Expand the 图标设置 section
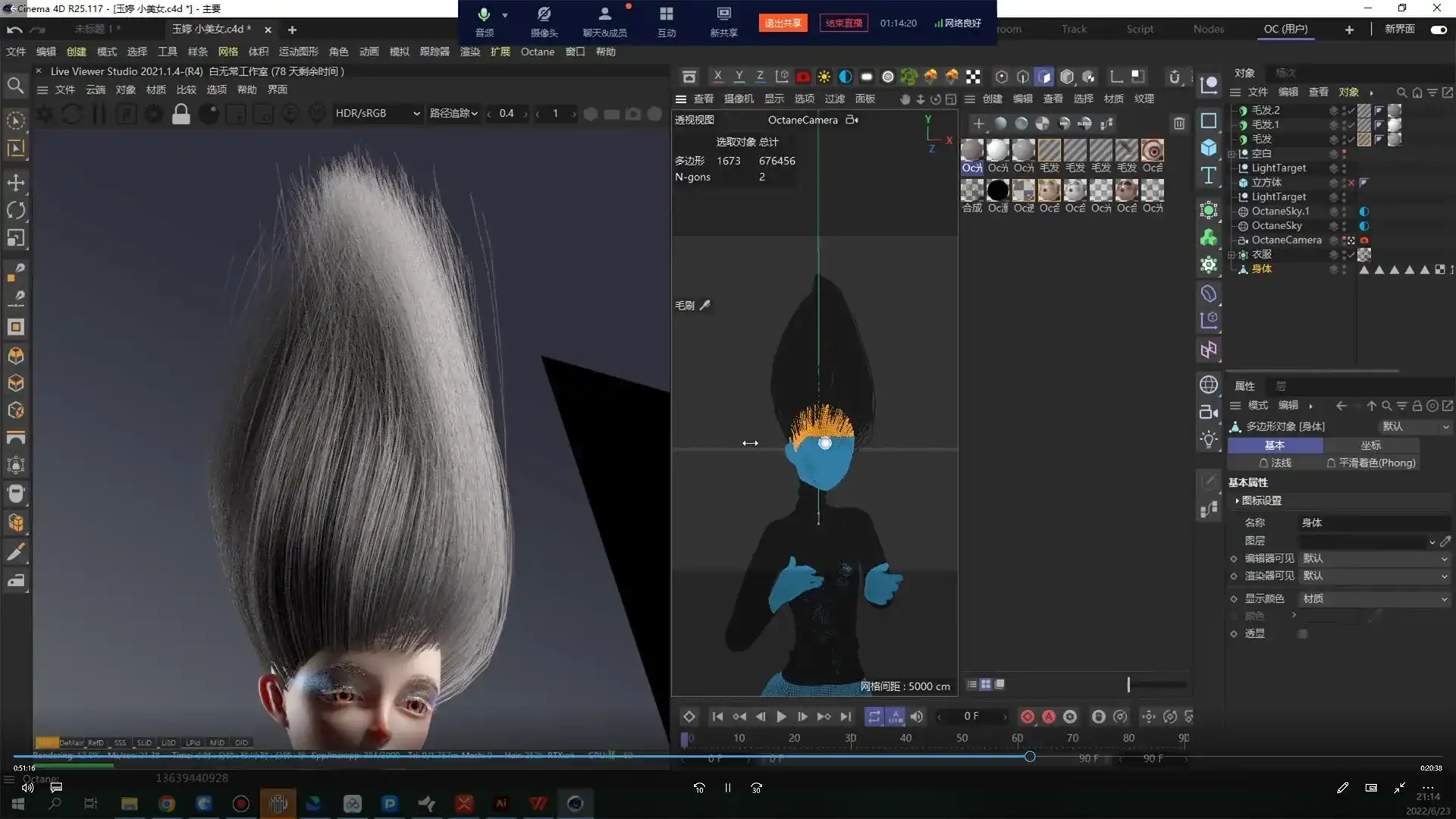This screenshot has width=1456, height=819. point(1238,500)
